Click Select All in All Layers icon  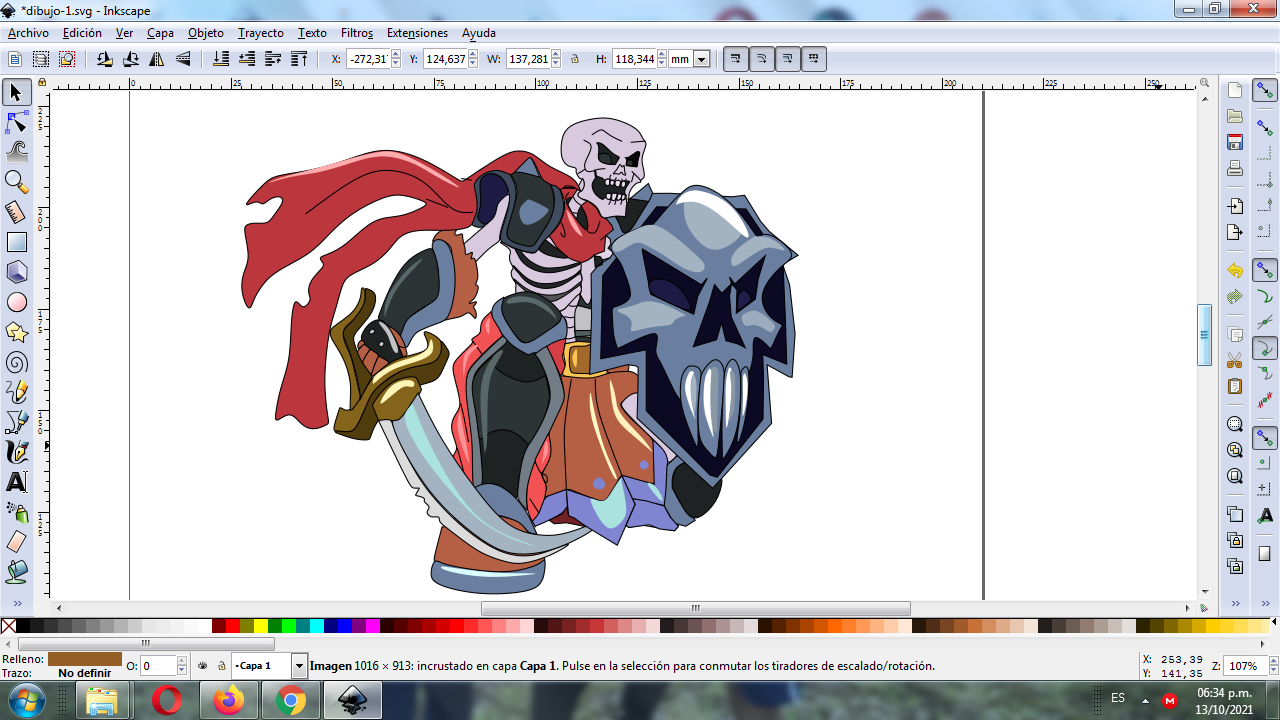coord(41,59)
